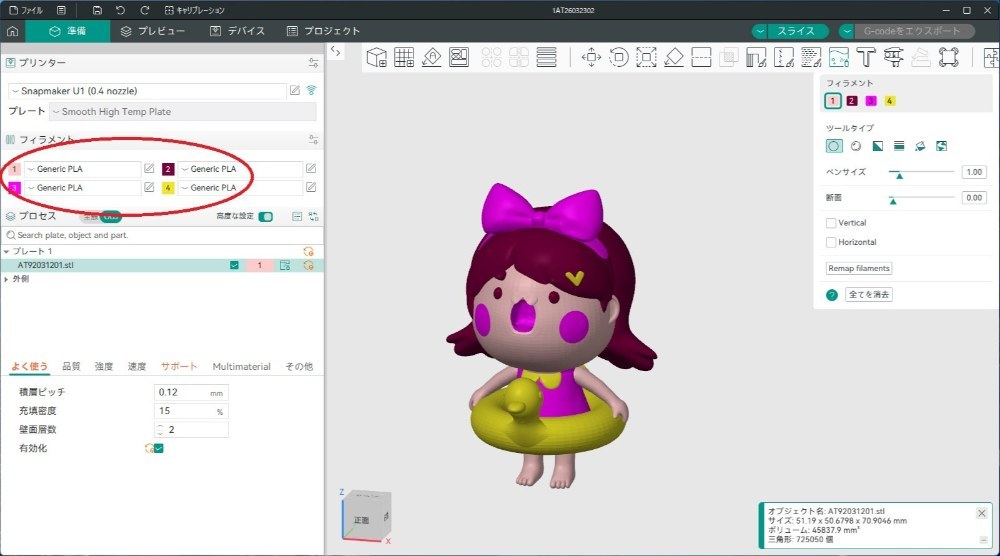
Task: Toggle the process global/object switch
Action: pos(101,217)
